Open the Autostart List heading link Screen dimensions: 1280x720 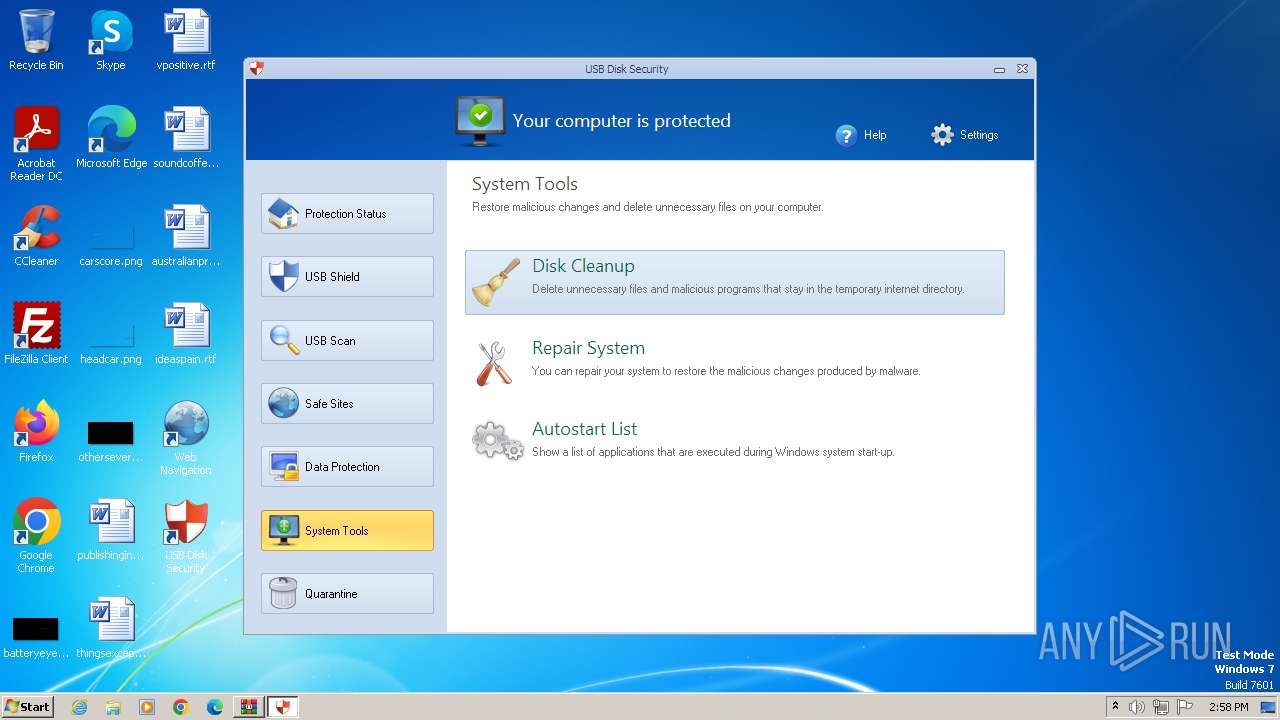coord(584,429)
